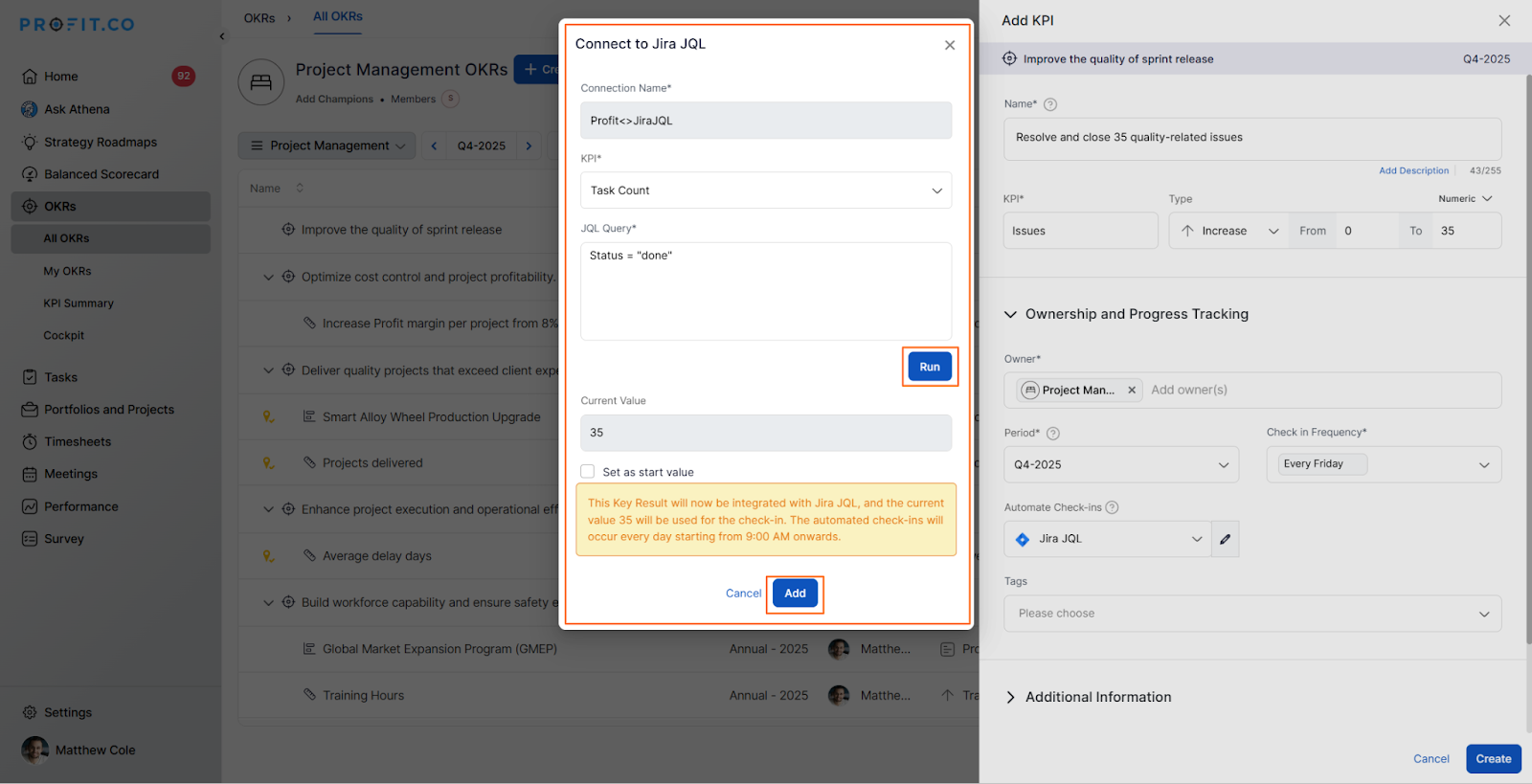Go to previous quarter arrow
Screen dimensions: 1532x784
434,146
